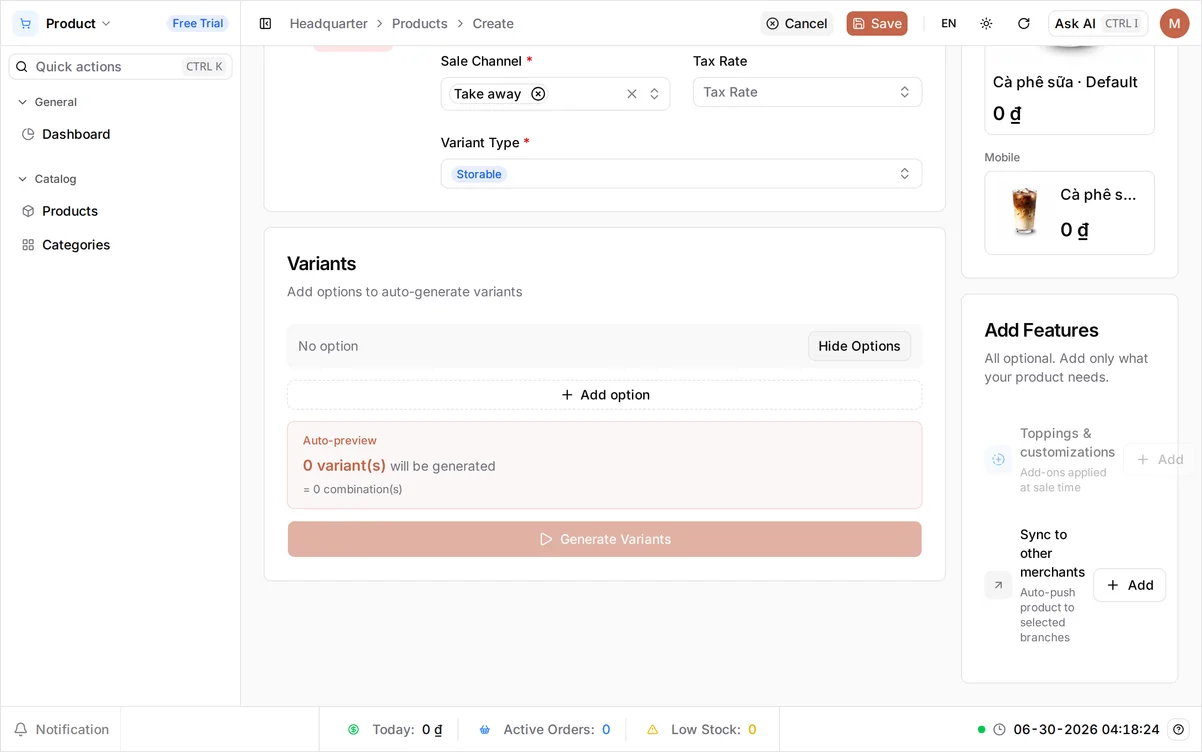
Task: Click the Low Stock count 0
Action: coord(752,730)
